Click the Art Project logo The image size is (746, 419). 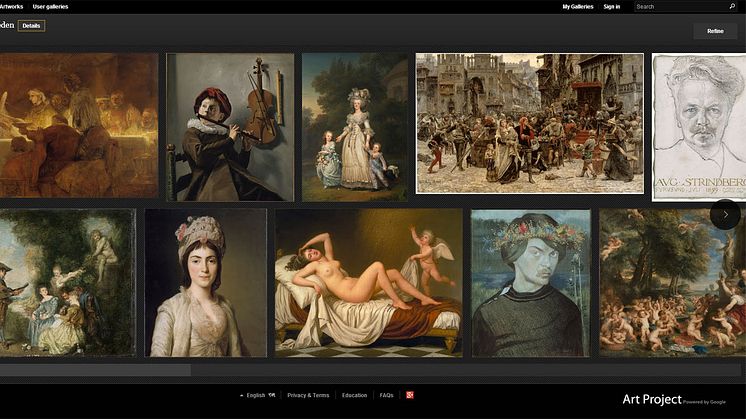652,400
